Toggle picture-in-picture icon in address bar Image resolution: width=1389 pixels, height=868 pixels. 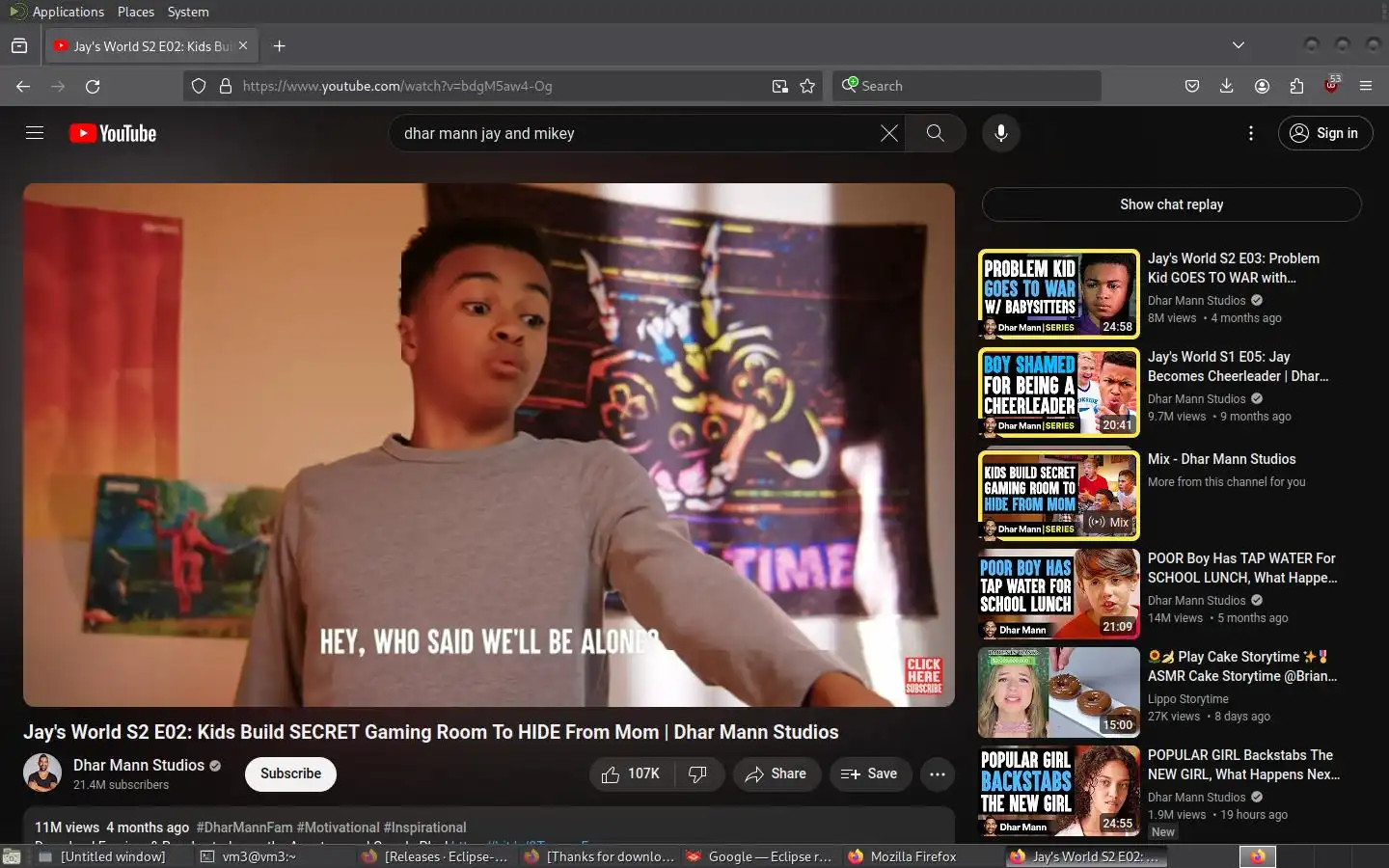click(x=780, y=86)
